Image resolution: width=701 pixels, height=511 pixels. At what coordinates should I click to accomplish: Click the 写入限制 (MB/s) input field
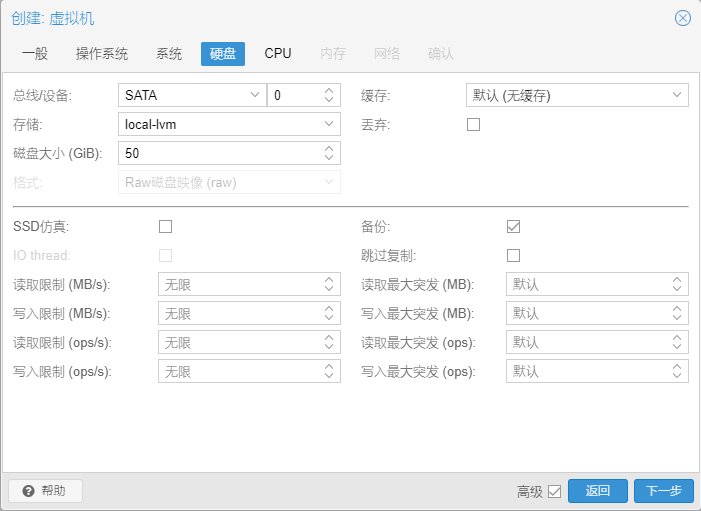[240, 313]
